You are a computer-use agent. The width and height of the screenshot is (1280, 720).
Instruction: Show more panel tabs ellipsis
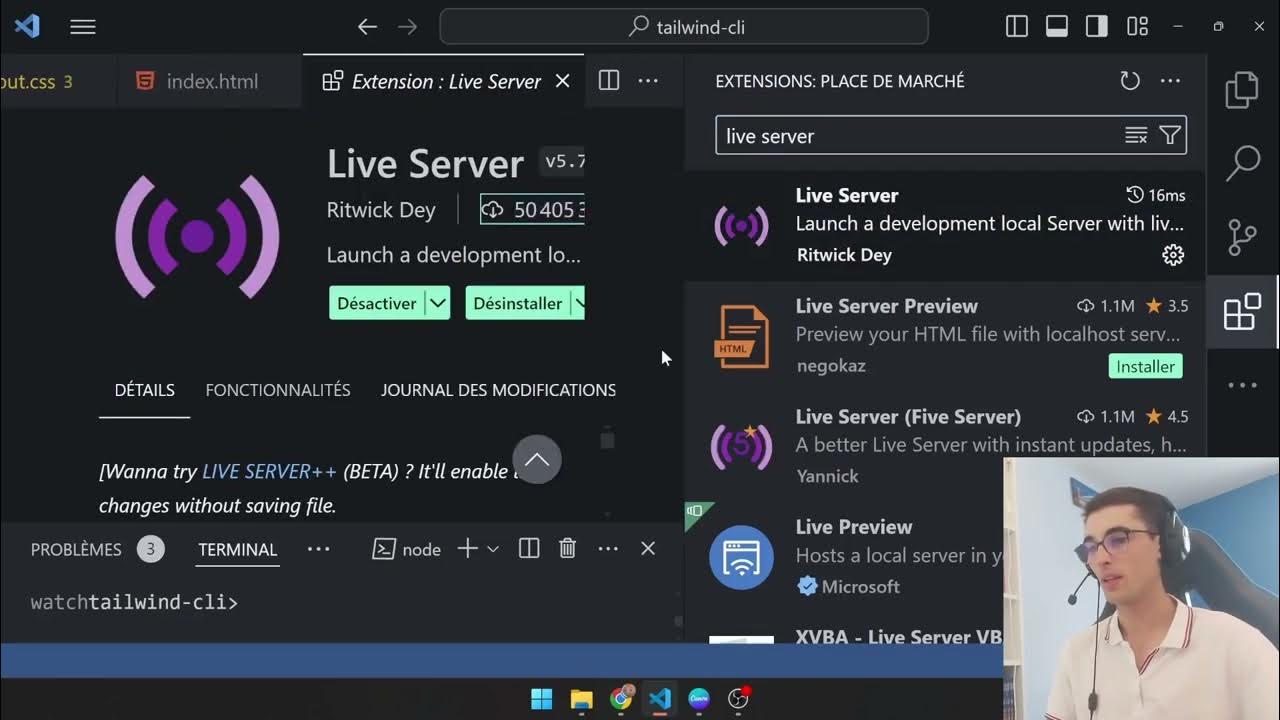coord(318,549)
